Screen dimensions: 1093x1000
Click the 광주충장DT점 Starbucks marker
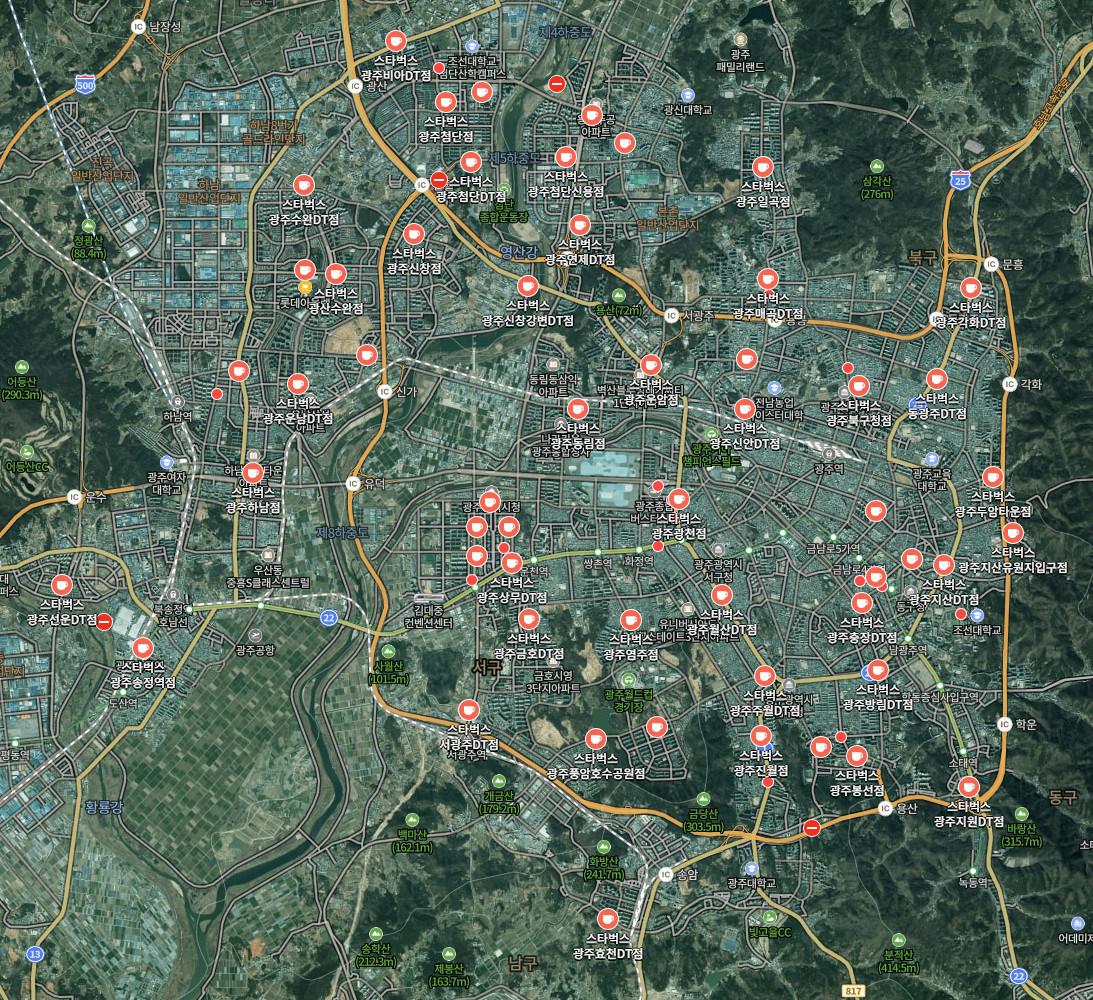tap(862, 602)
